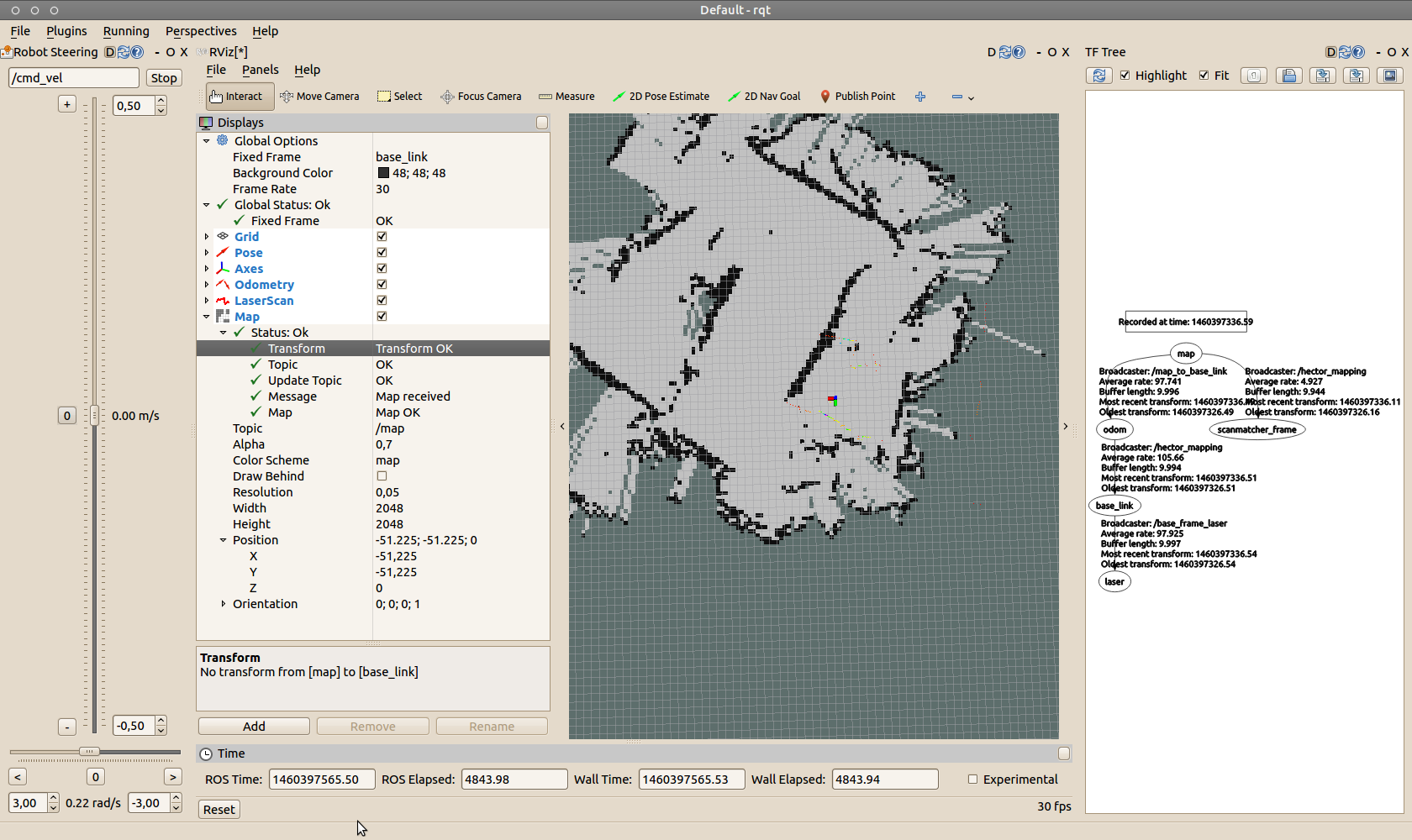Expand the Odometry display entry
Screen dimensions: 1412x840
coord(207,285)
